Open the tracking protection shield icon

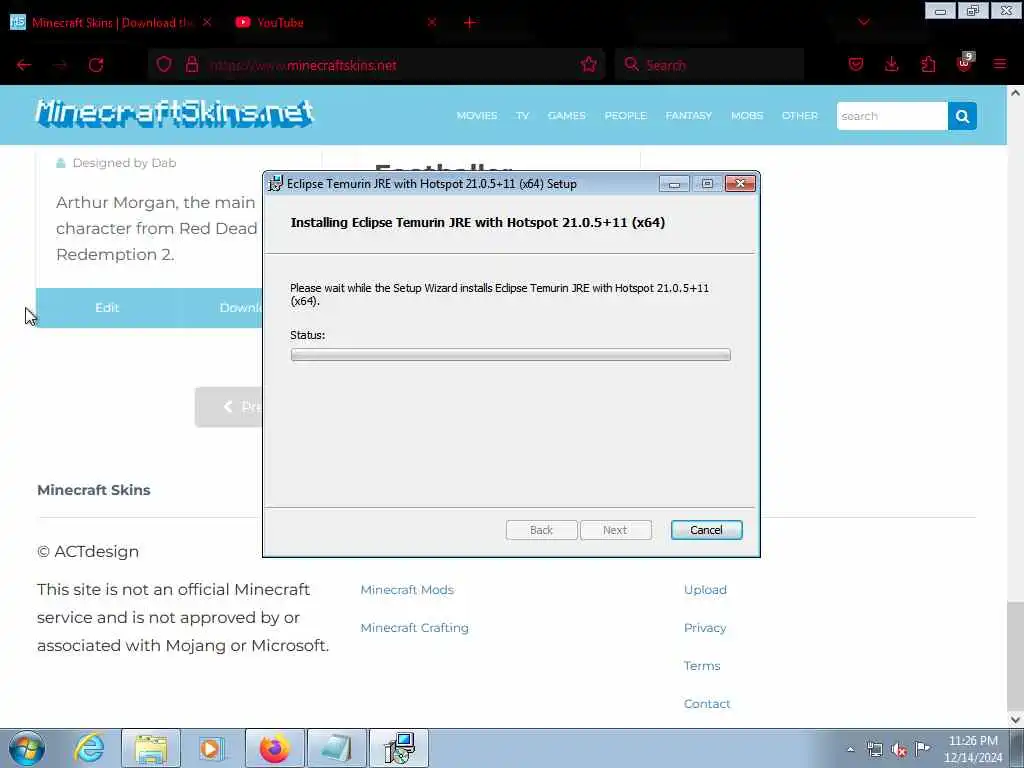pyautogui.click(x=164, y=65)
